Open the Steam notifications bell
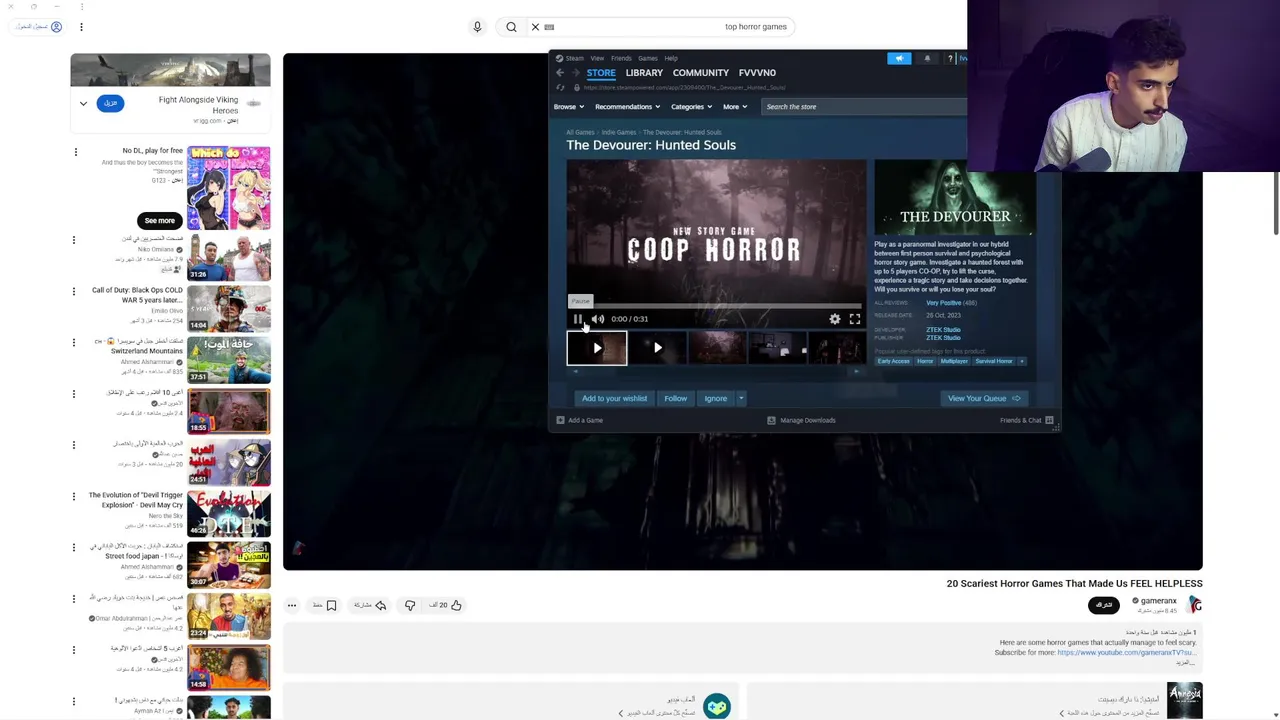 [927, 58]
